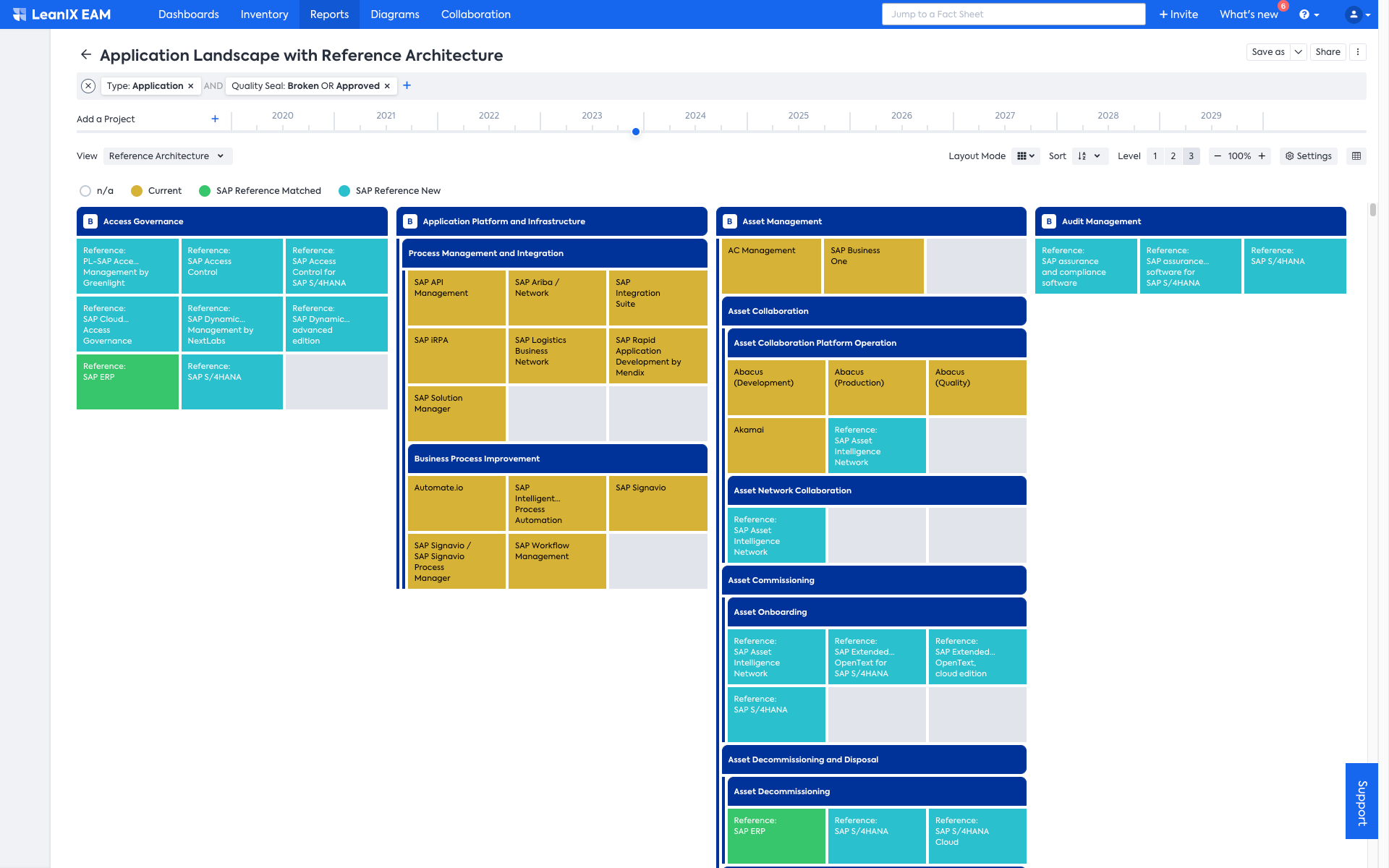Click the LeanIX EAM logo
The width and height of the screenshot is (1389, 868).
[61, 14]
